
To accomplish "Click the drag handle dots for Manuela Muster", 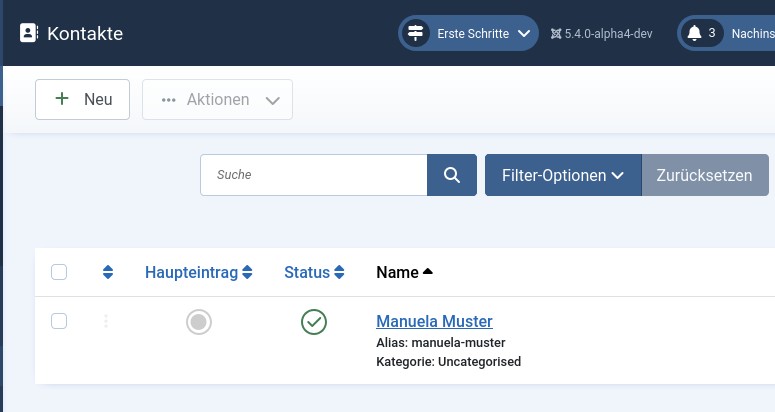I will click(x=106, y=321).
